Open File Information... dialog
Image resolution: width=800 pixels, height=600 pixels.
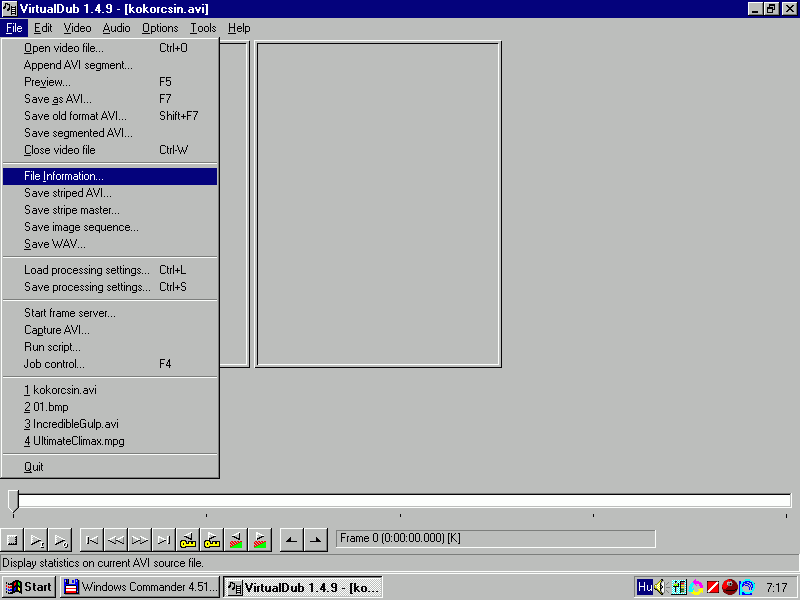click(x=110, y=176)
